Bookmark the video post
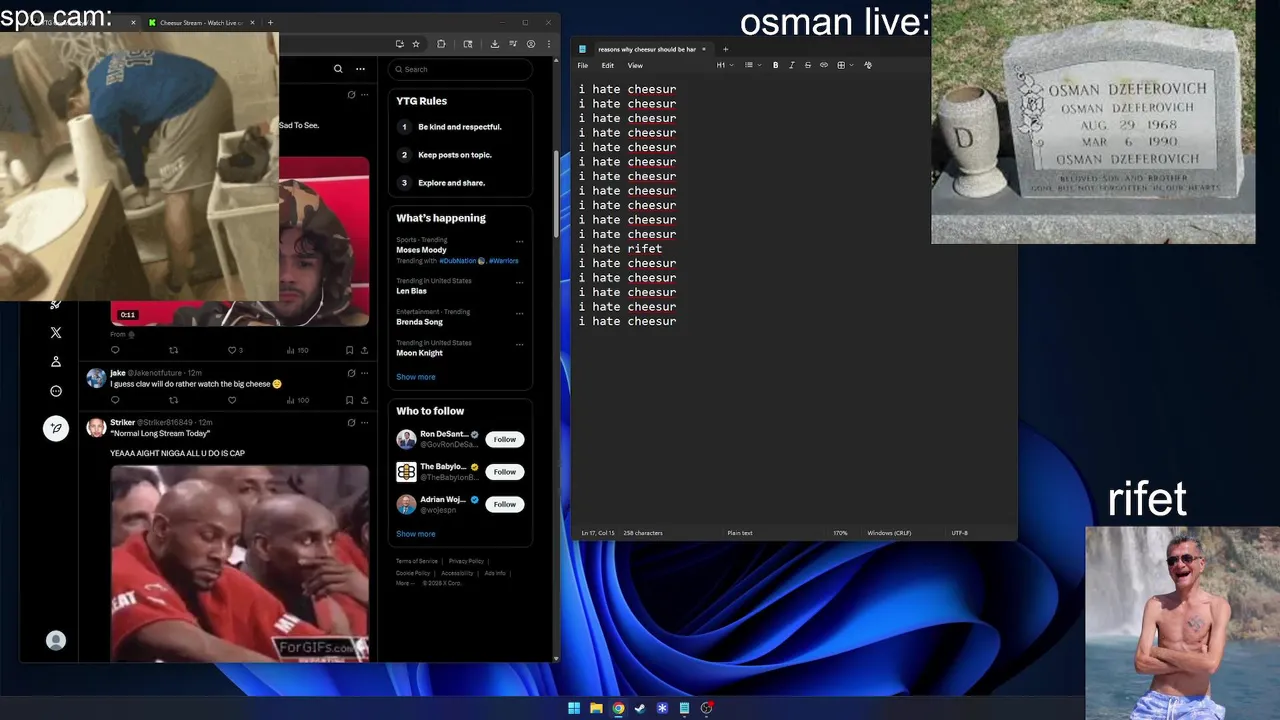 pyautogui.click(x=349, y=350)
